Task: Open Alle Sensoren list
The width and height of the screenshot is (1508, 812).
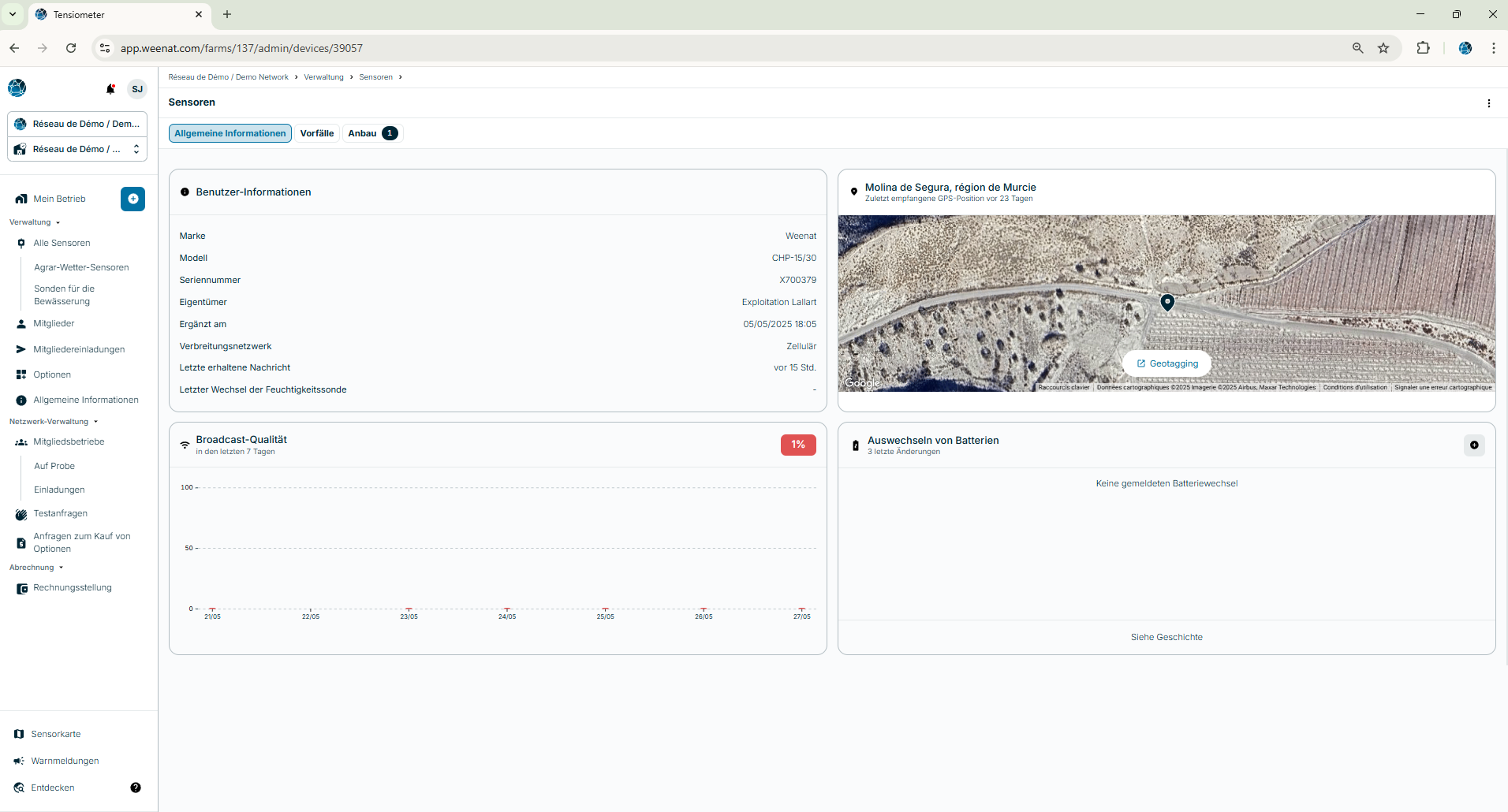Action: tap(62, 243)
